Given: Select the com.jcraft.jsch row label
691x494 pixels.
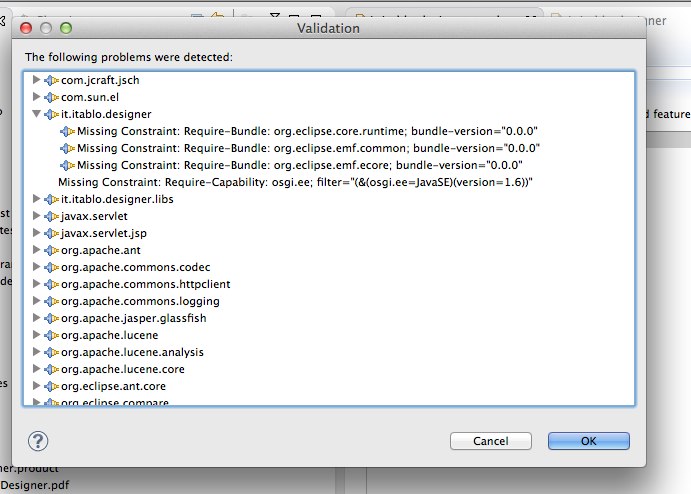Looking at the screenshot, I should tap(100, 80).
